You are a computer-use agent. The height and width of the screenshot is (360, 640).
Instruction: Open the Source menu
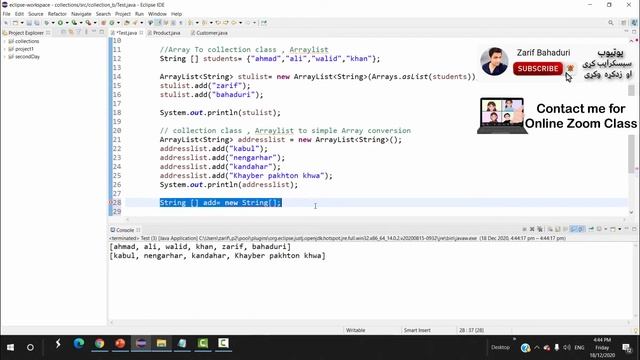[x=36, y=14]
